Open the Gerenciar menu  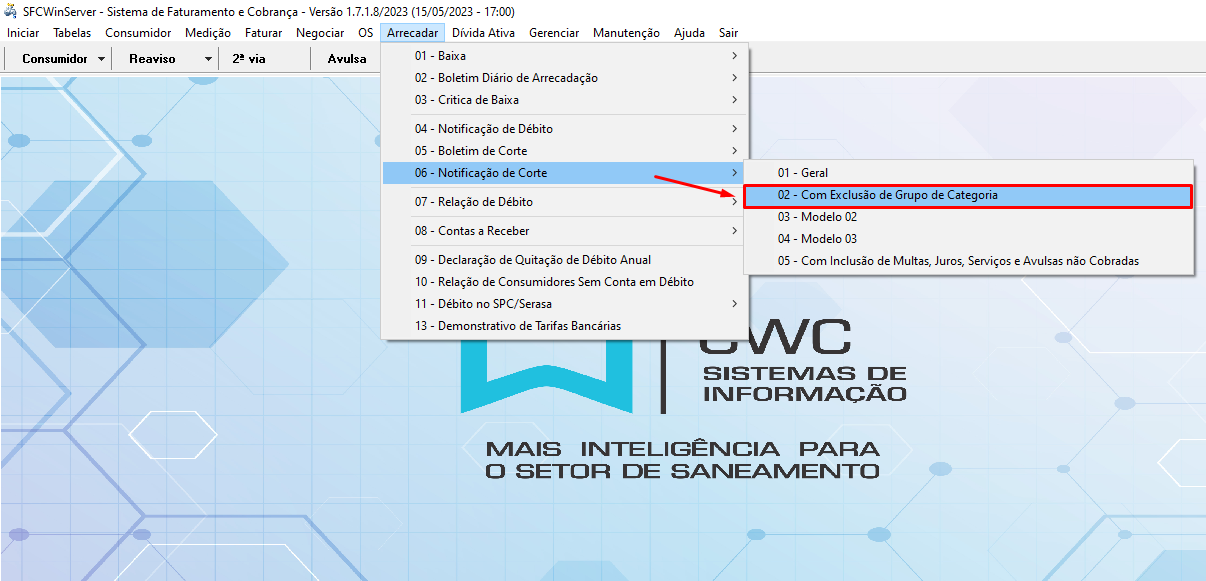click(554, 33)
